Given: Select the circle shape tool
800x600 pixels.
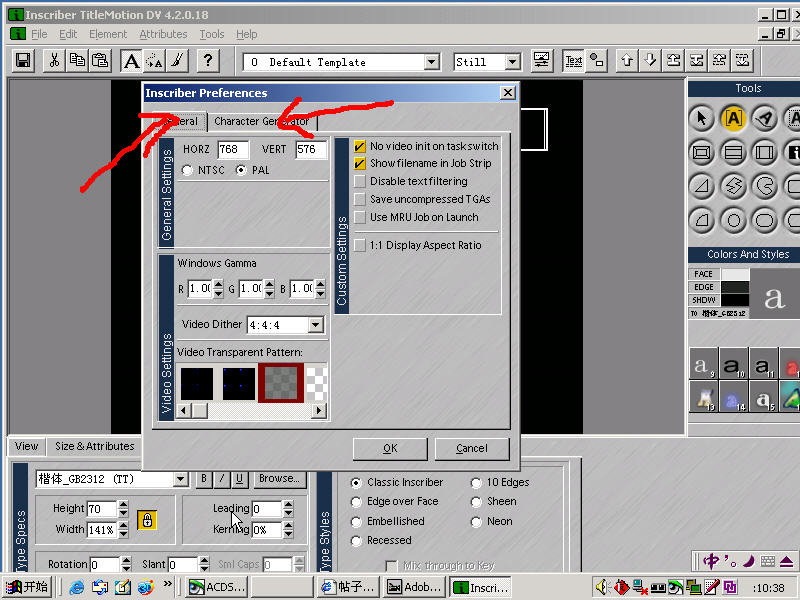Looking at the screenshot, I should click(733, 220).
